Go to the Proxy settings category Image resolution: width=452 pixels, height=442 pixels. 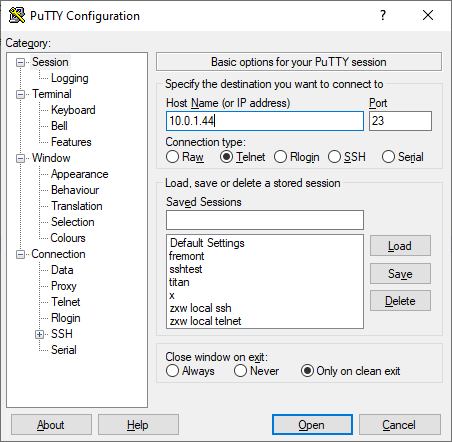64,286
